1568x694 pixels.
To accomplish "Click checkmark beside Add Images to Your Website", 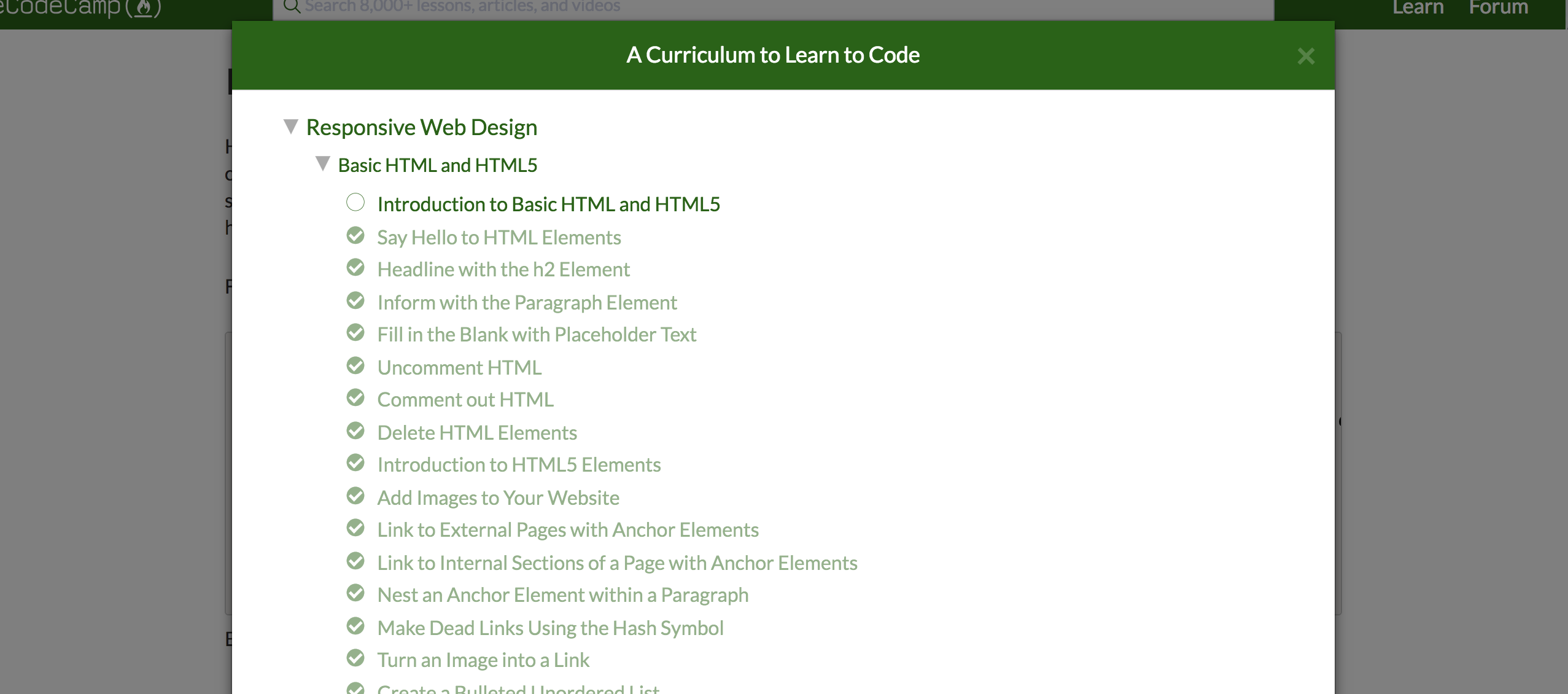I will [355, 496].
